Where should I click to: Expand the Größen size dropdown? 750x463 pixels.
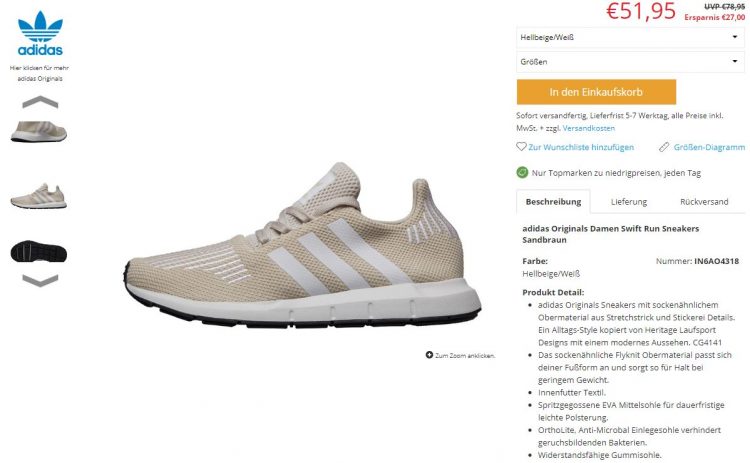coord(630,62)
